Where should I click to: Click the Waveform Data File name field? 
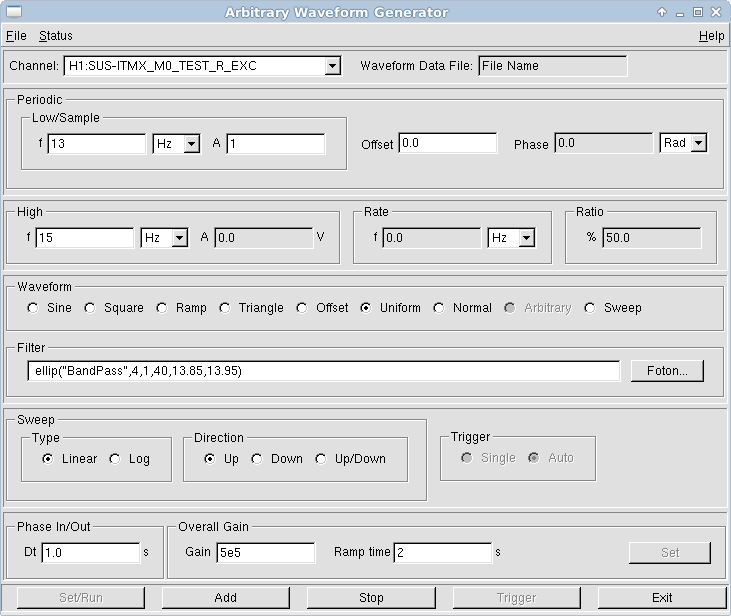click(552, 66)
